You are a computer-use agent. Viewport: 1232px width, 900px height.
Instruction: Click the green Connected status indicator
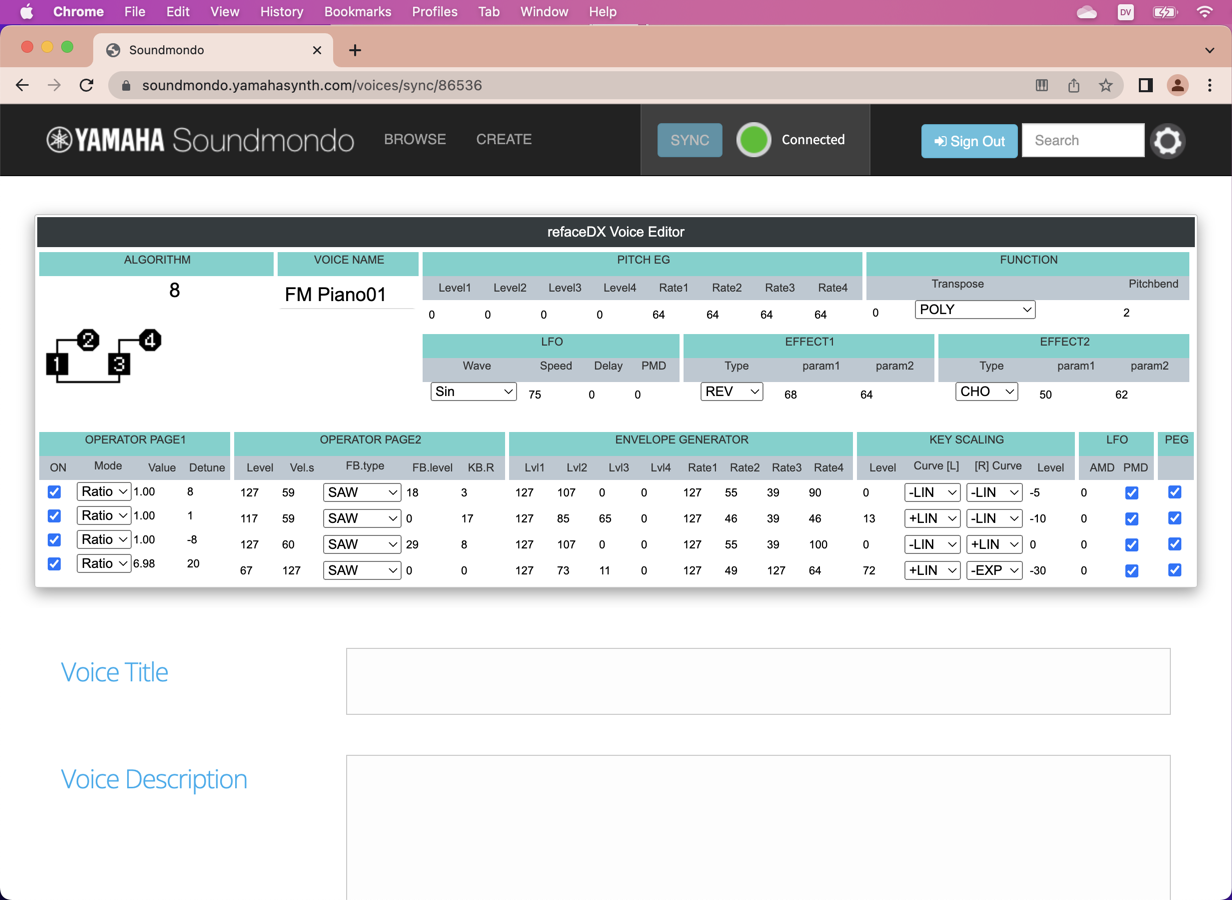(x=753, y=140)
